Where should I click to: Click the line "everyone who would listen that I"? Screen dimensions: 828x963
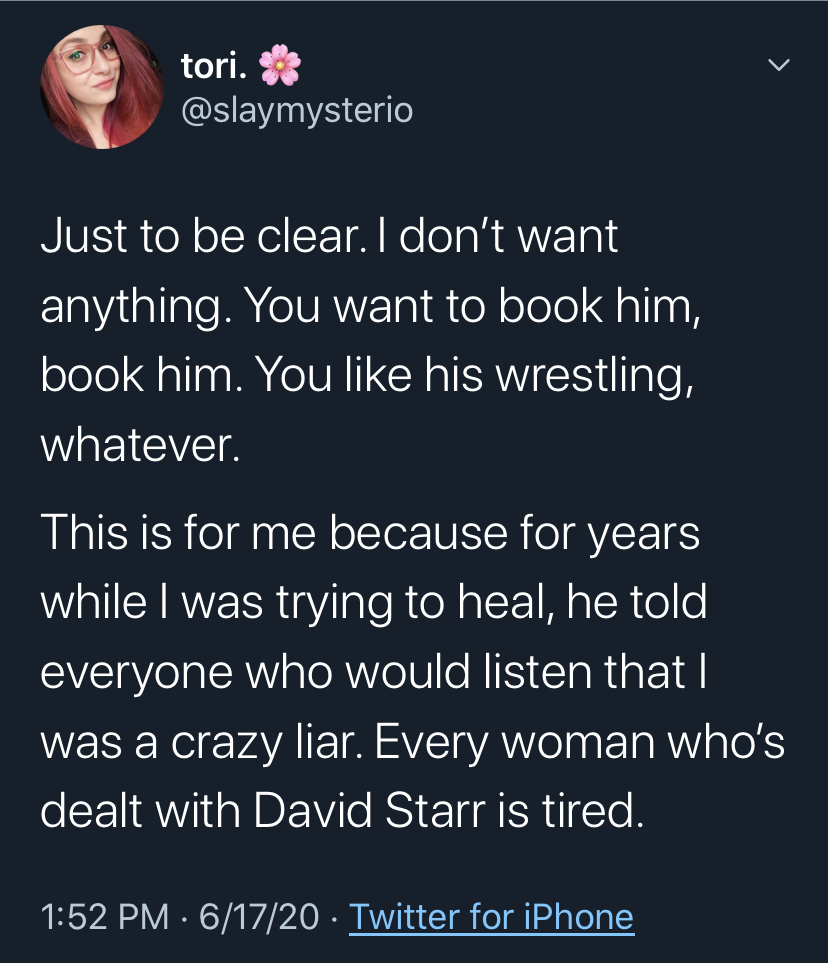click(x=374, y=672)
